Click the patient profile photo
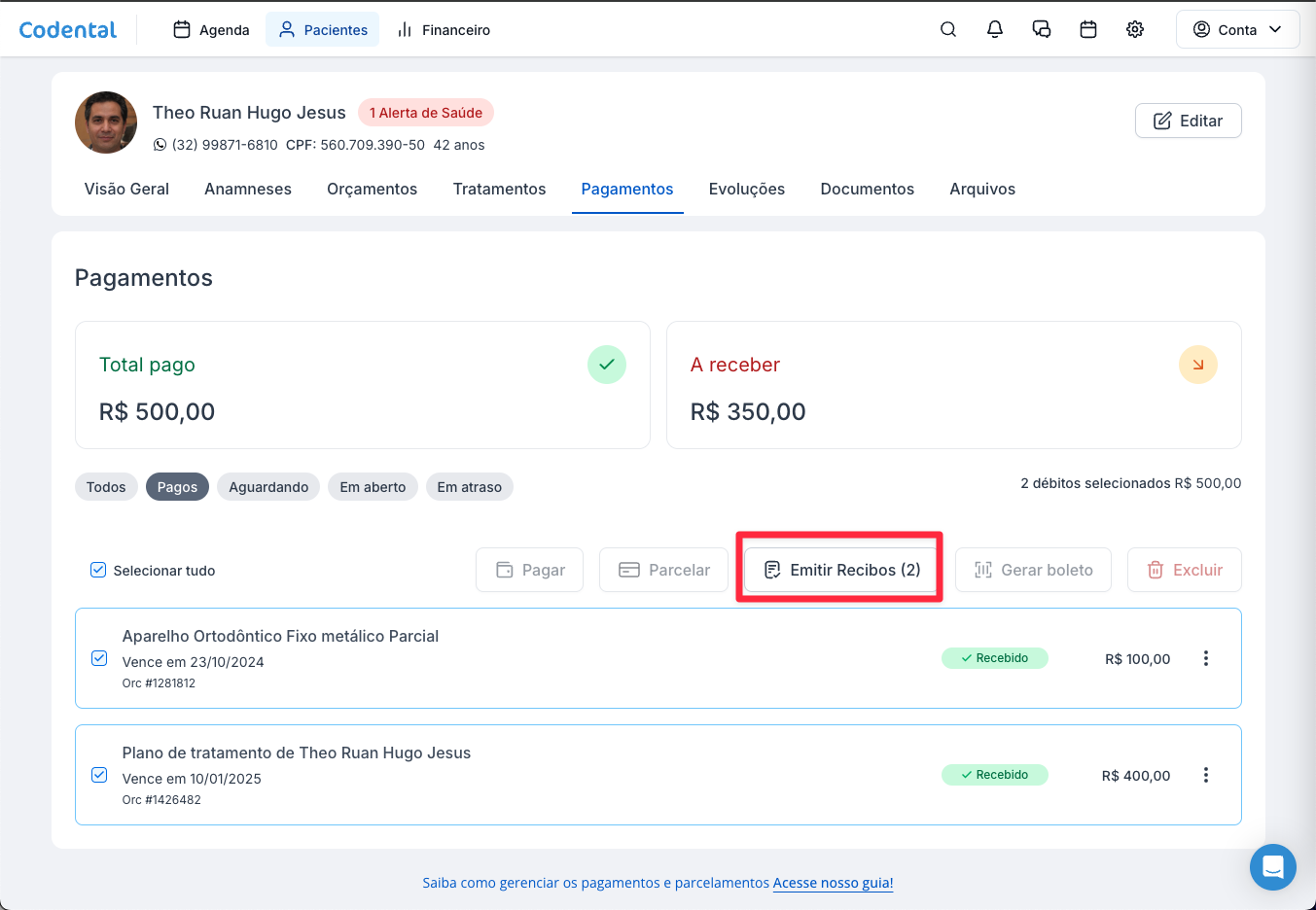Viewport: 1316px width, 910px height. 106,122
